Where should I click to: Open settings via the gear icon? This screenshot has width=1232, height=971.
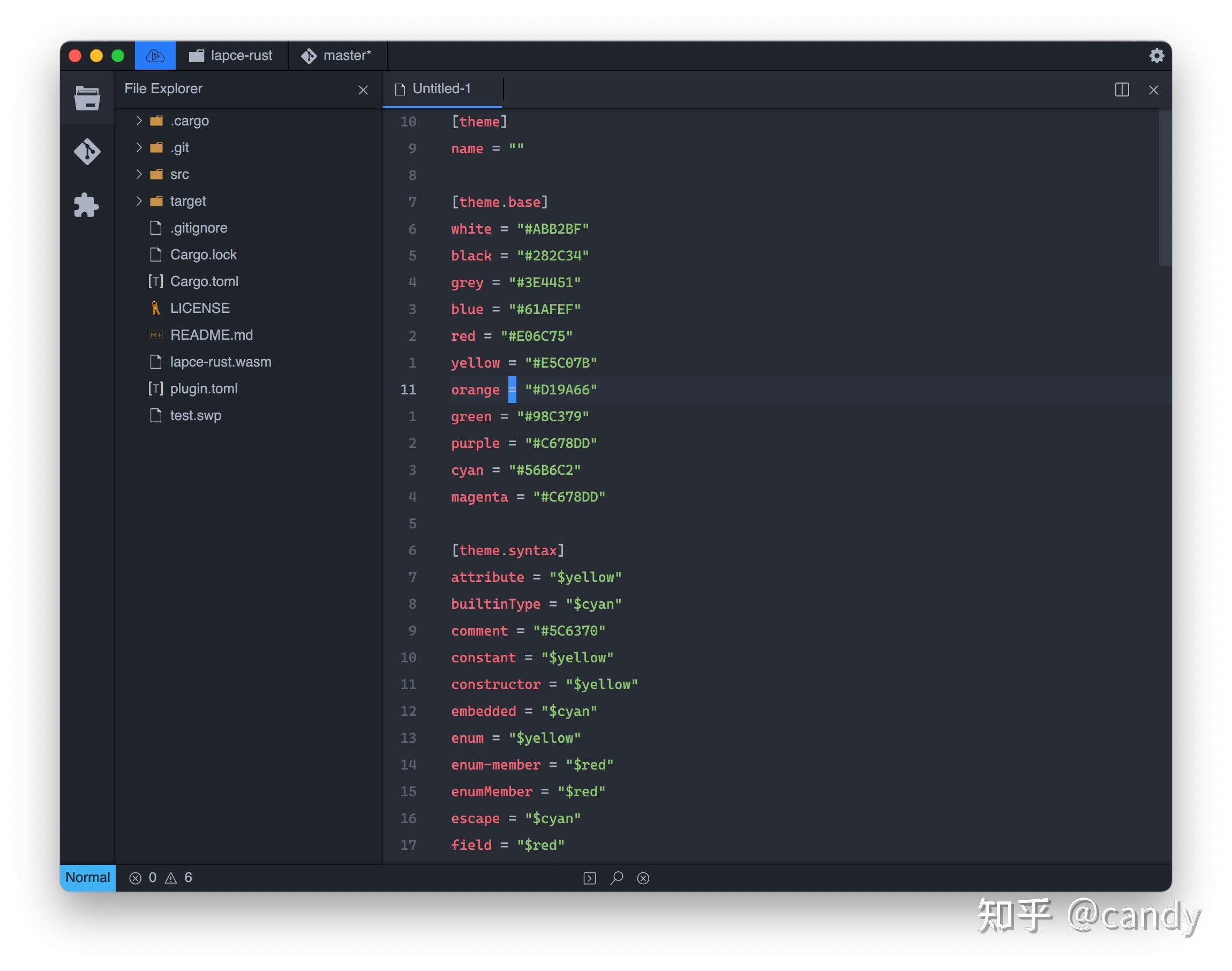coord(1156,56)
